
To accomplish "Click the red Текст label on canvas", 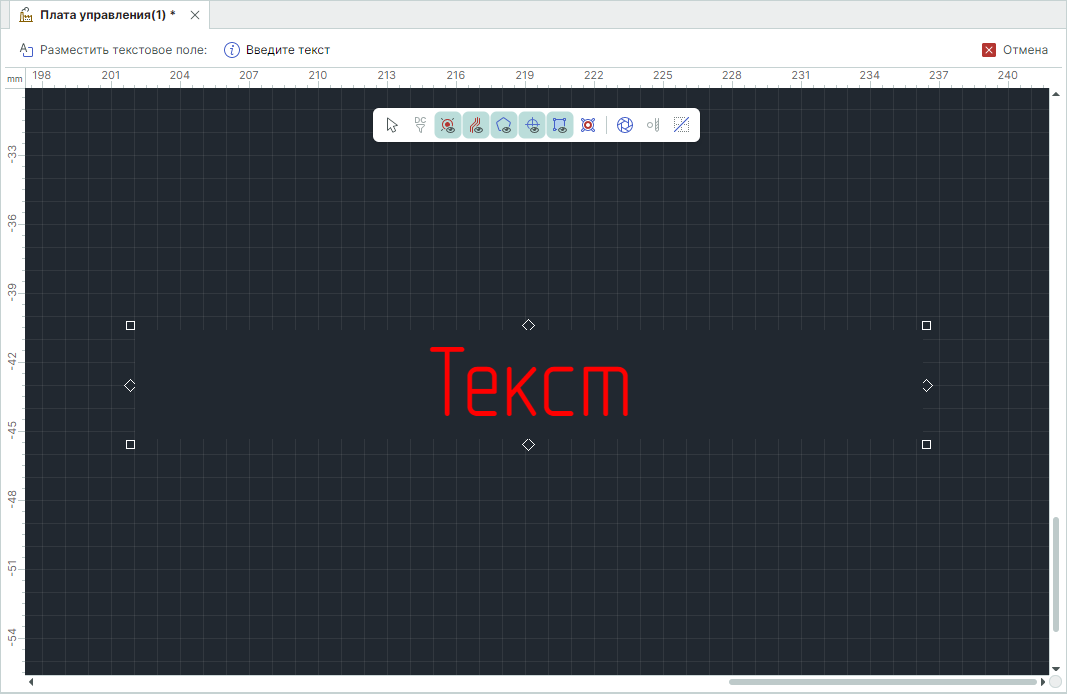I will coord(530,381).
